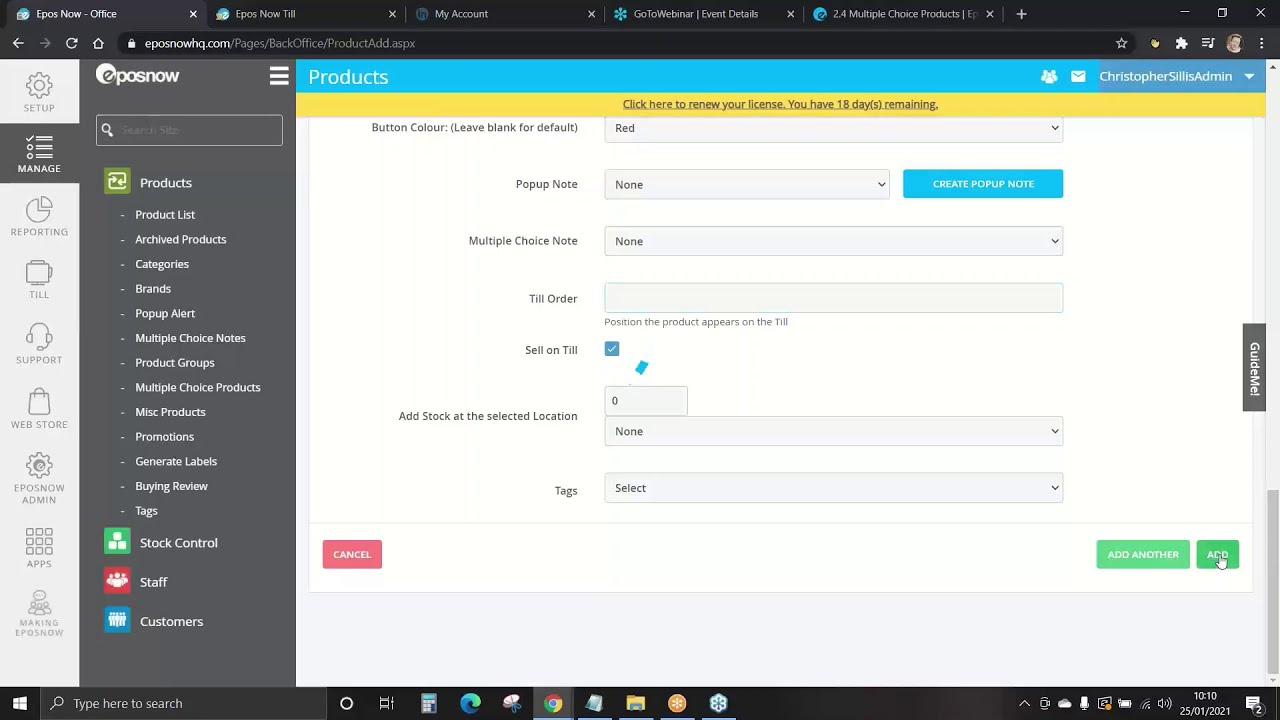1280x720 pixels.
Task: Click the Till Order input field
Action: 833,298
